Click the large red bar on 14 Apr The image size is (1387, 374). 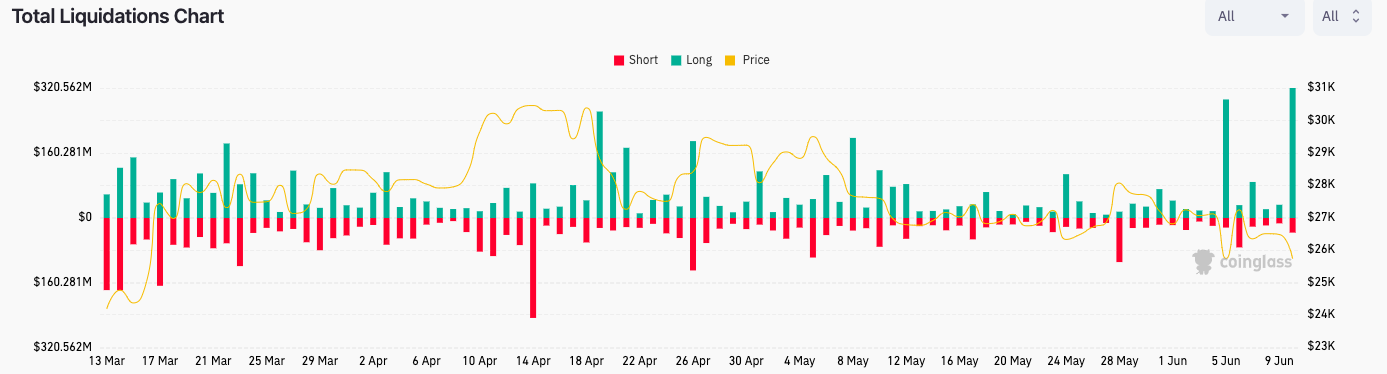pyautogui.click(x=533, y=267)
